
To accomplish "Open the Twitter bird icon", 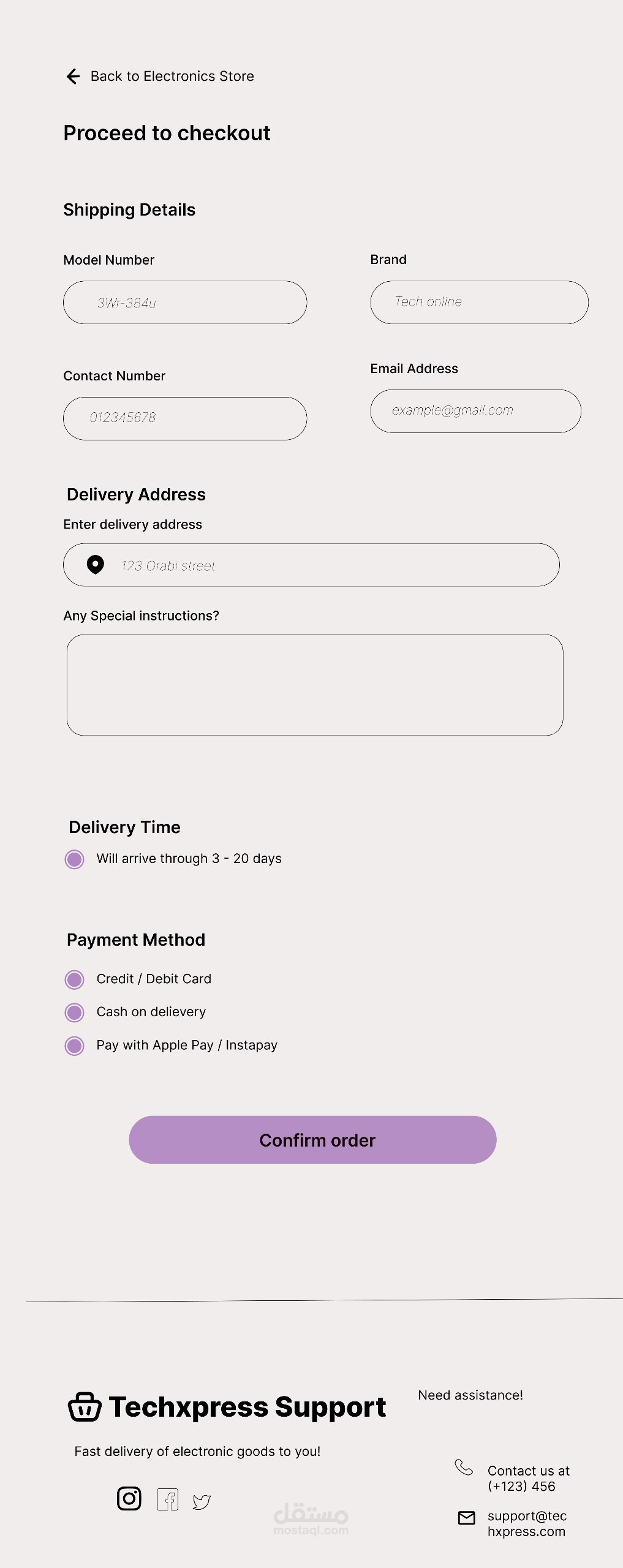I will [x=202, y=1501].
